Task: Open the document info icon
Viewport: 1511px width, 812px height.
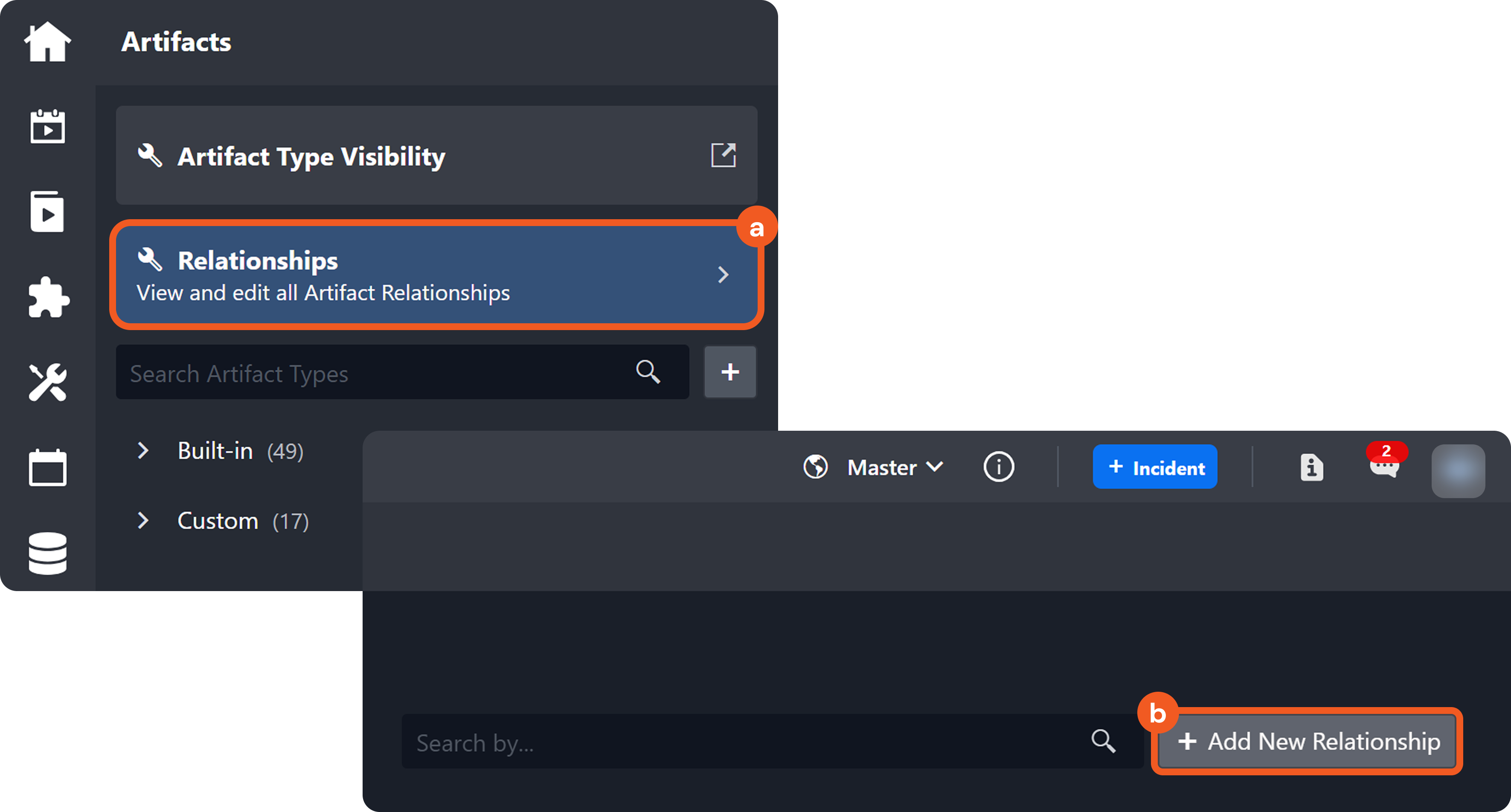Action: pyautogui.click(x=1311, y=468)
